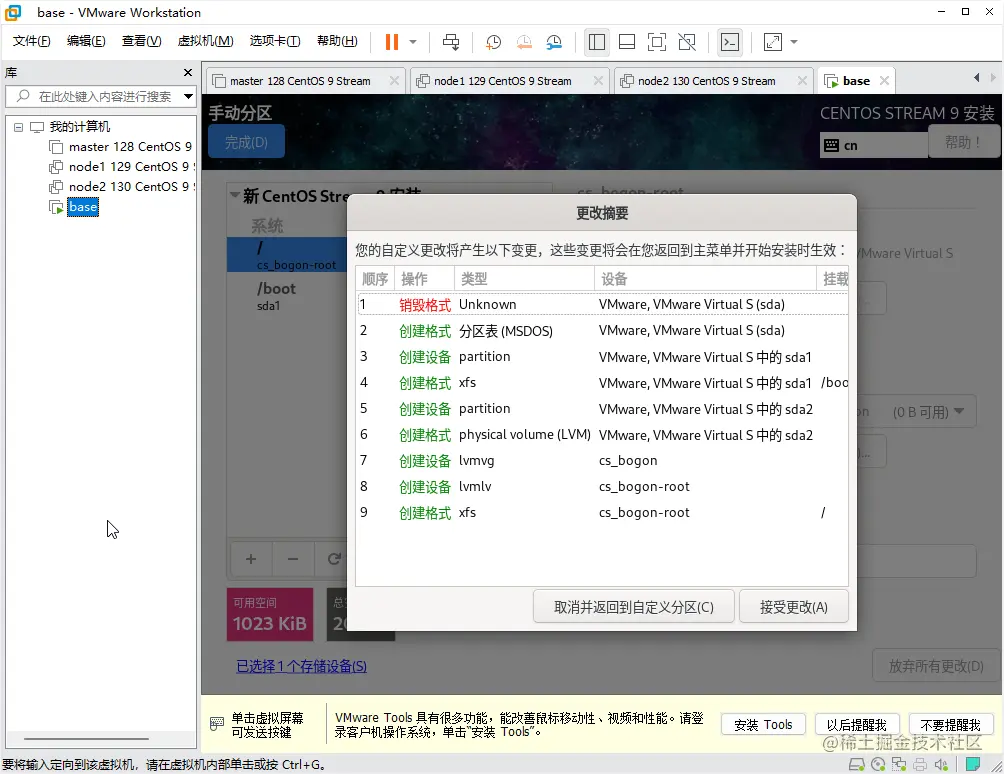The width and height of the screenshot is (1004, 774).
Task: Click the revert to snapshot icon
Action: click(524, 42)
